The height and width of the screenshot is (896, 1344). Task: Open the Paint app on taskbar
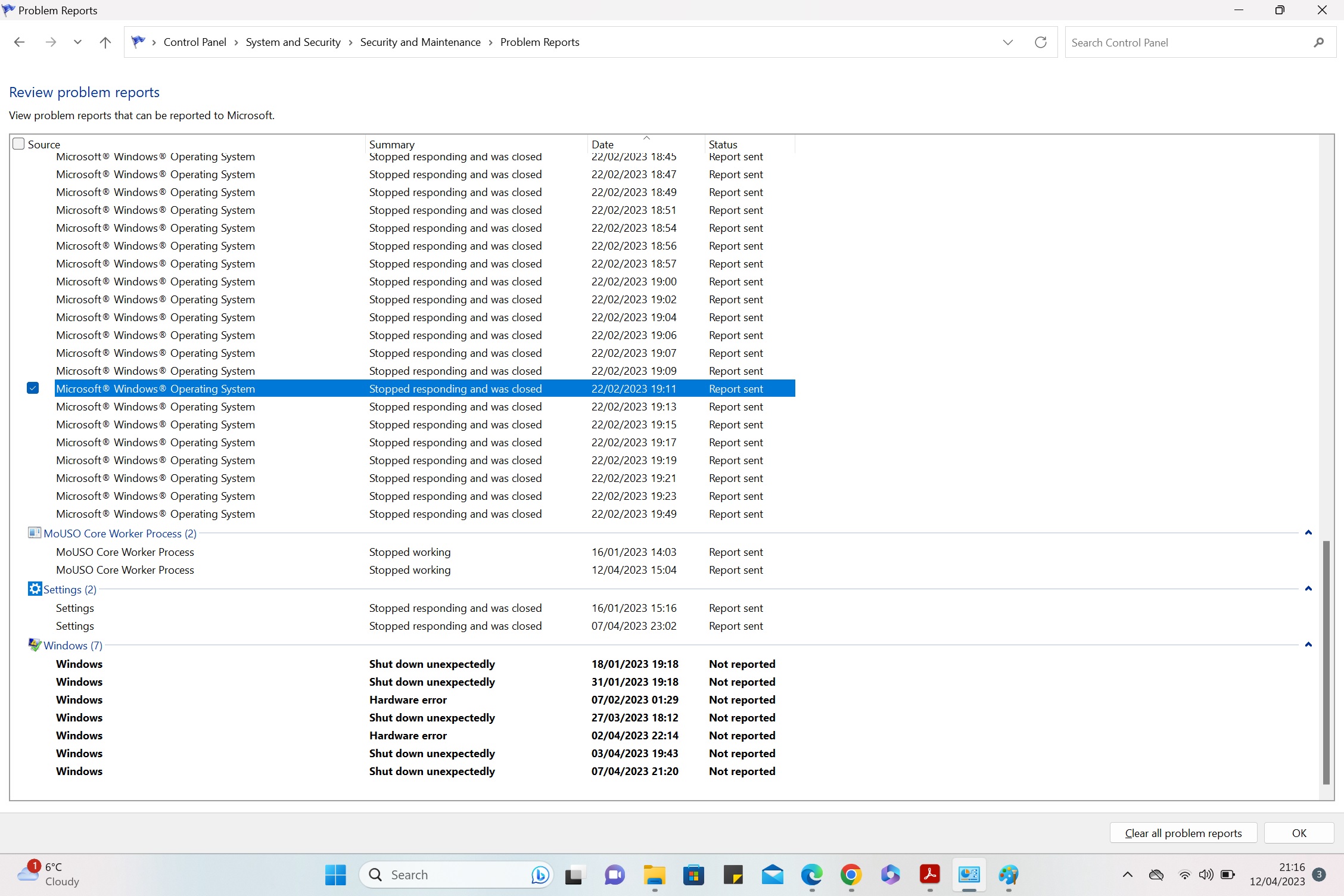click(1009, 875)
